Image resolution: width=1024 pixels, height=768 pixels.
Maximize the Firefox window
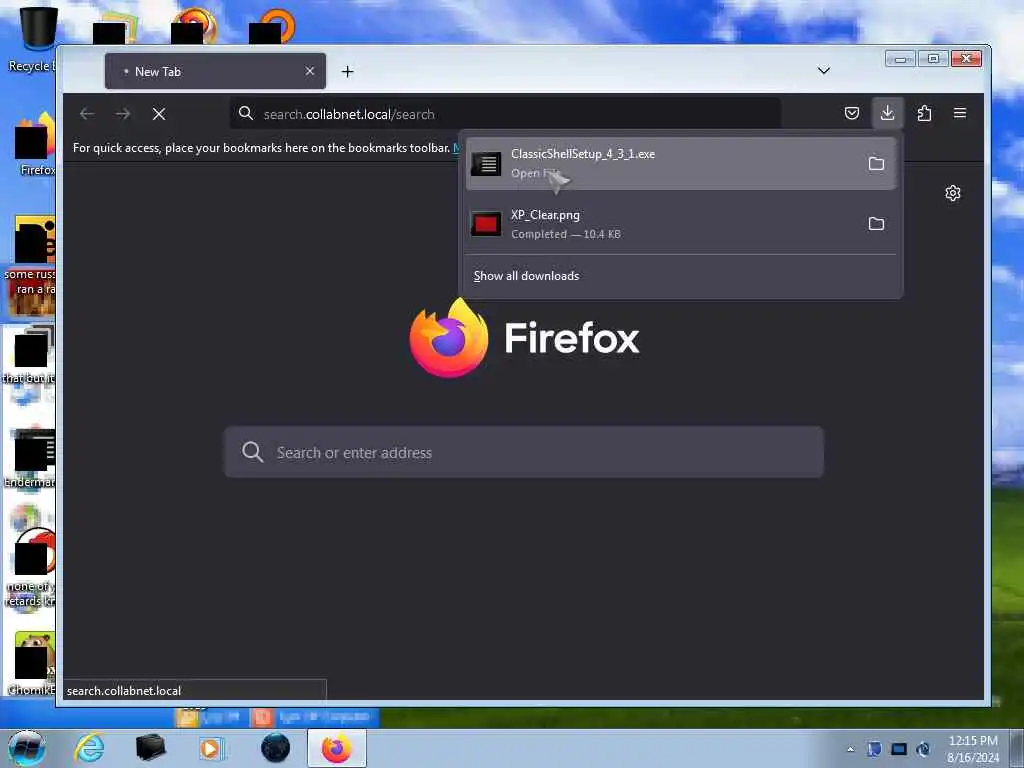[x=933, y=59]
